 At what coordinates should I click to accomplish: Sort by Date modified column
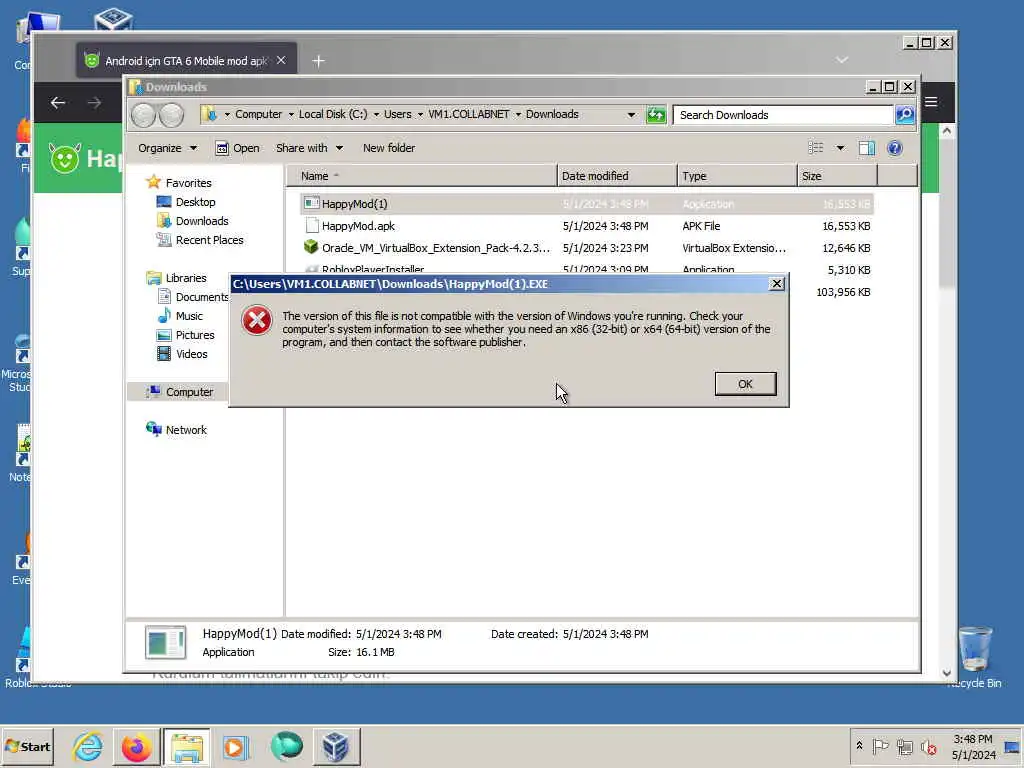click(617, 176)
